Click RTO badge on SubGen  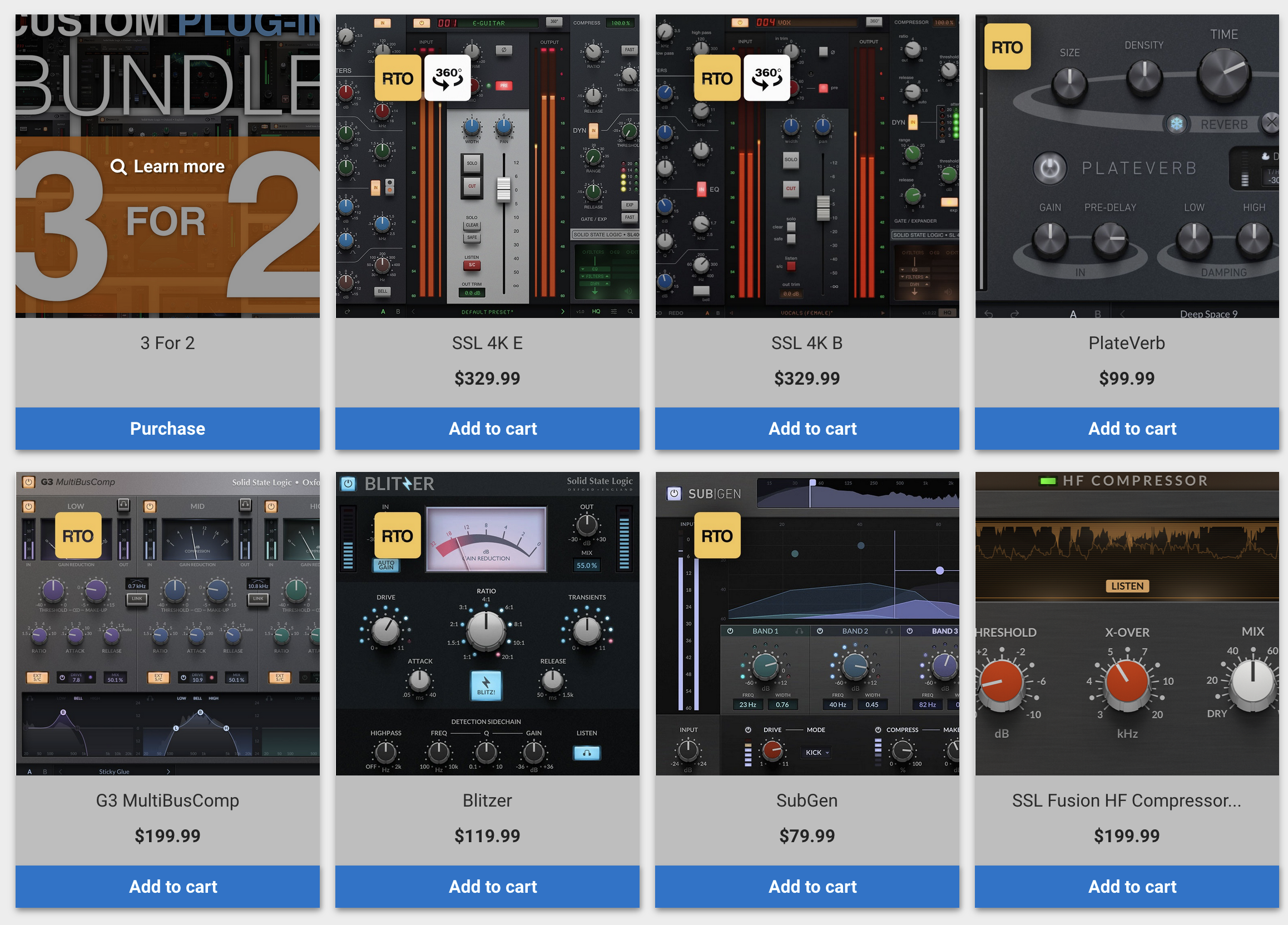click(717, 536)
